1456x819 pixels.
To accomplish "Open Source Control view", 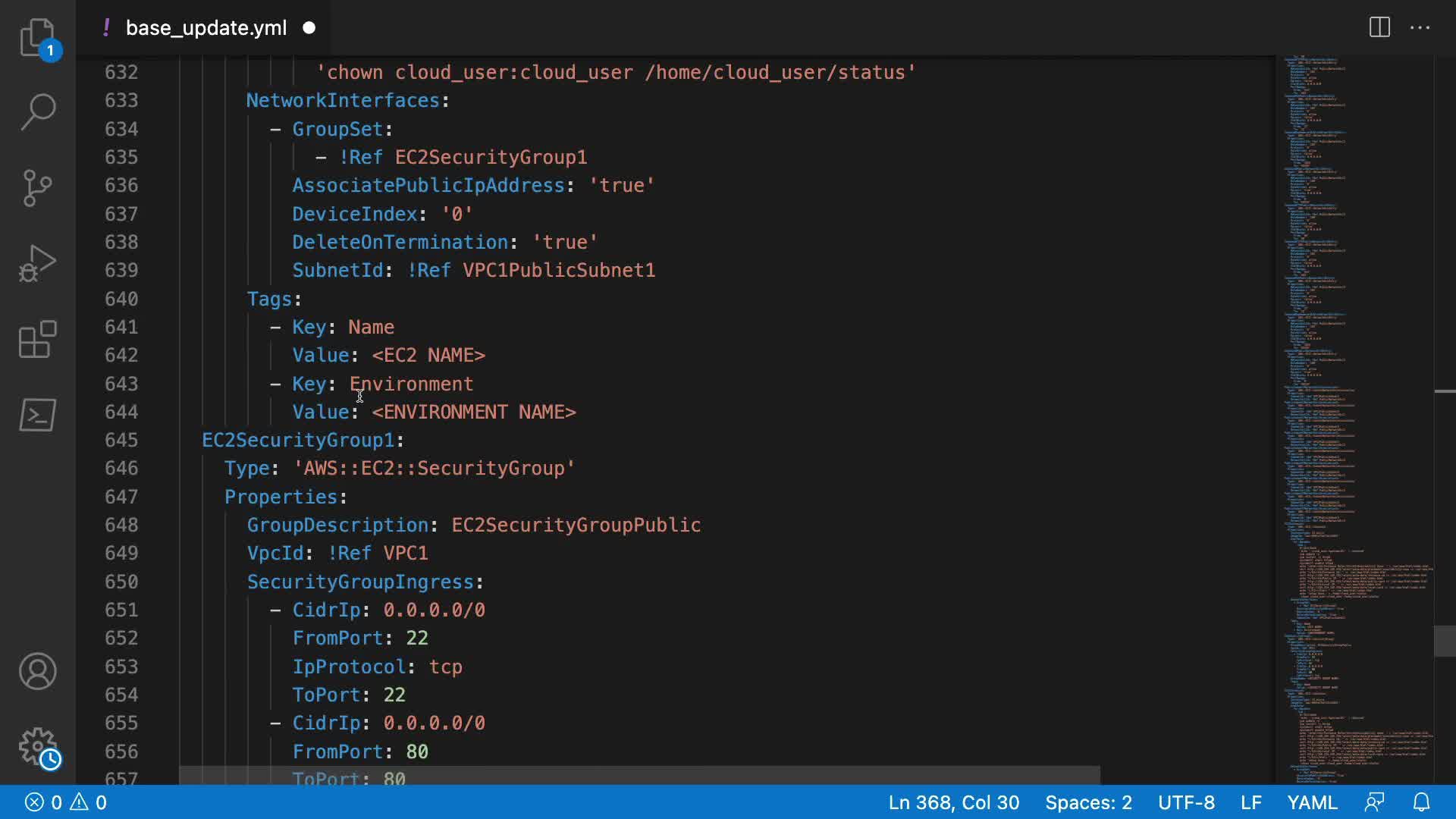I will [x=37, y=187].
